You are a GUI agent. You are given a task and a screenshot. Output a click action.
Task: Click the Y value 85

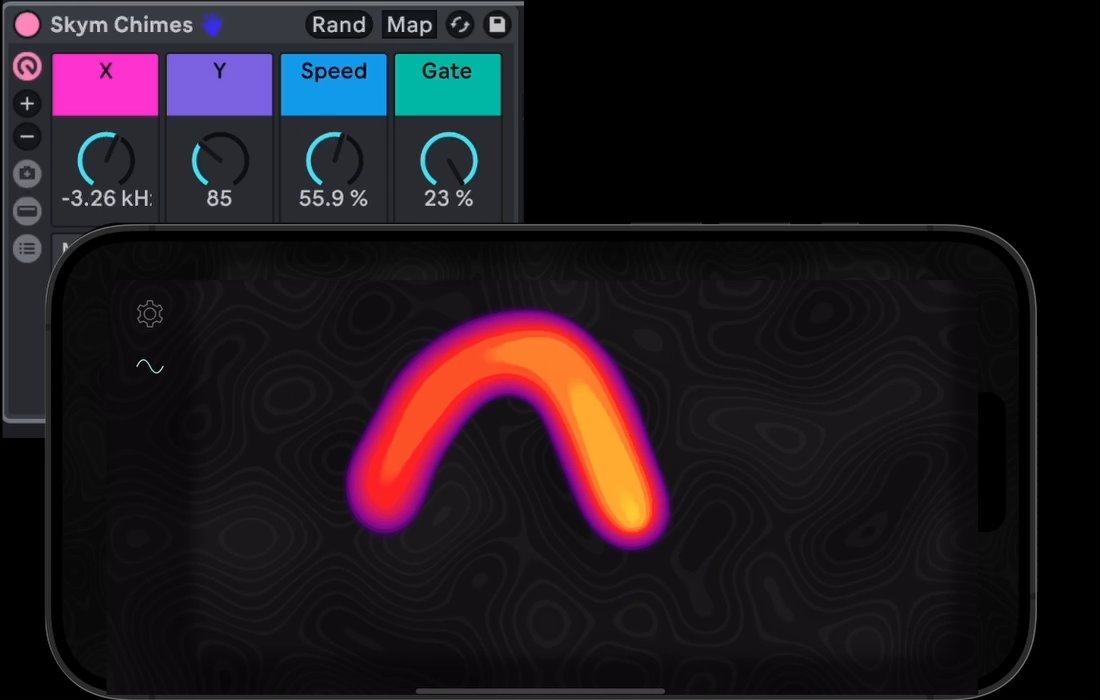coord(219,198)
